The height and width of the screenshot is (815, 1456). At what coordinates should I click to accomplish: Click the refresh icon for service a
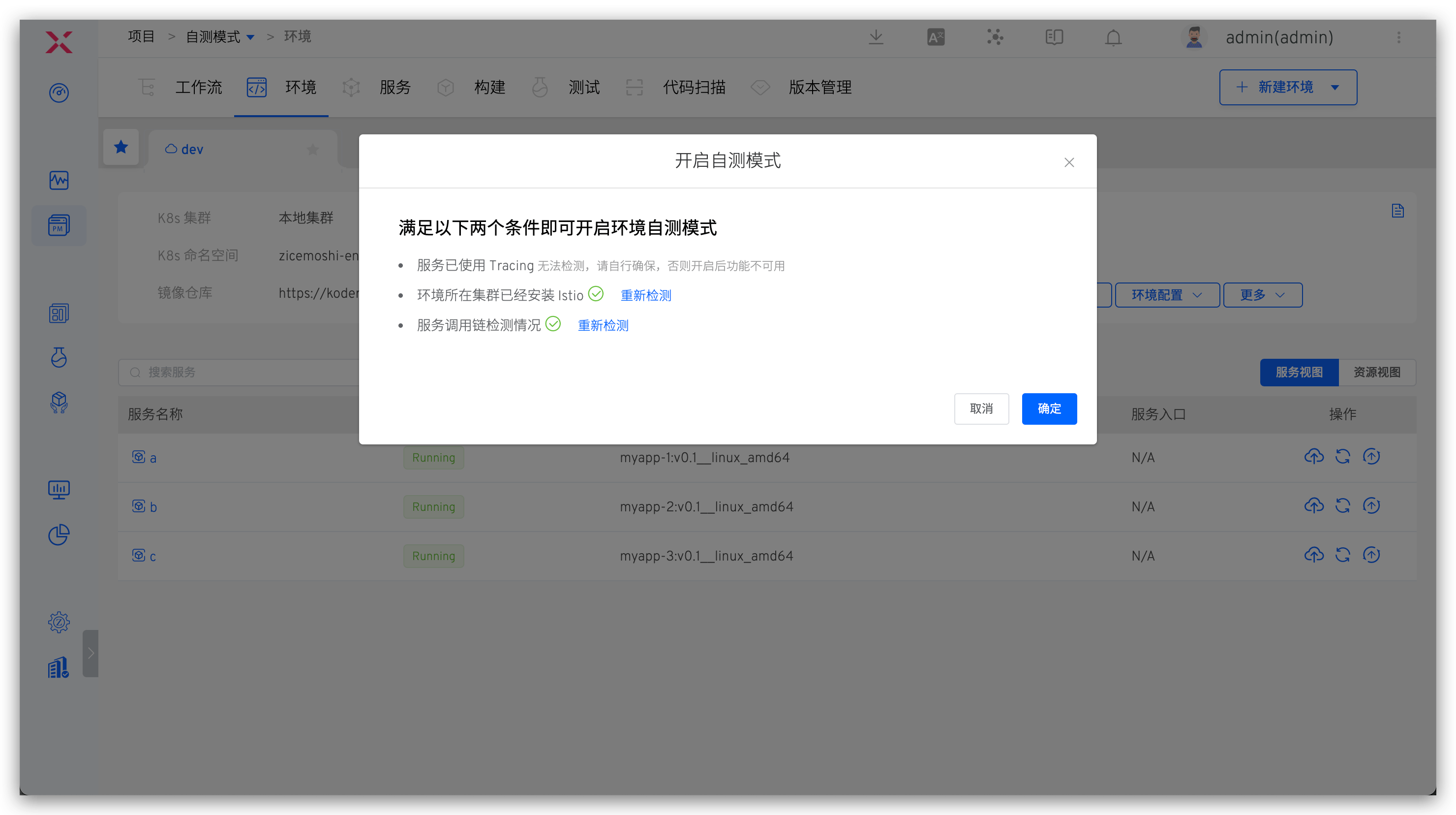pos(1343,456)
